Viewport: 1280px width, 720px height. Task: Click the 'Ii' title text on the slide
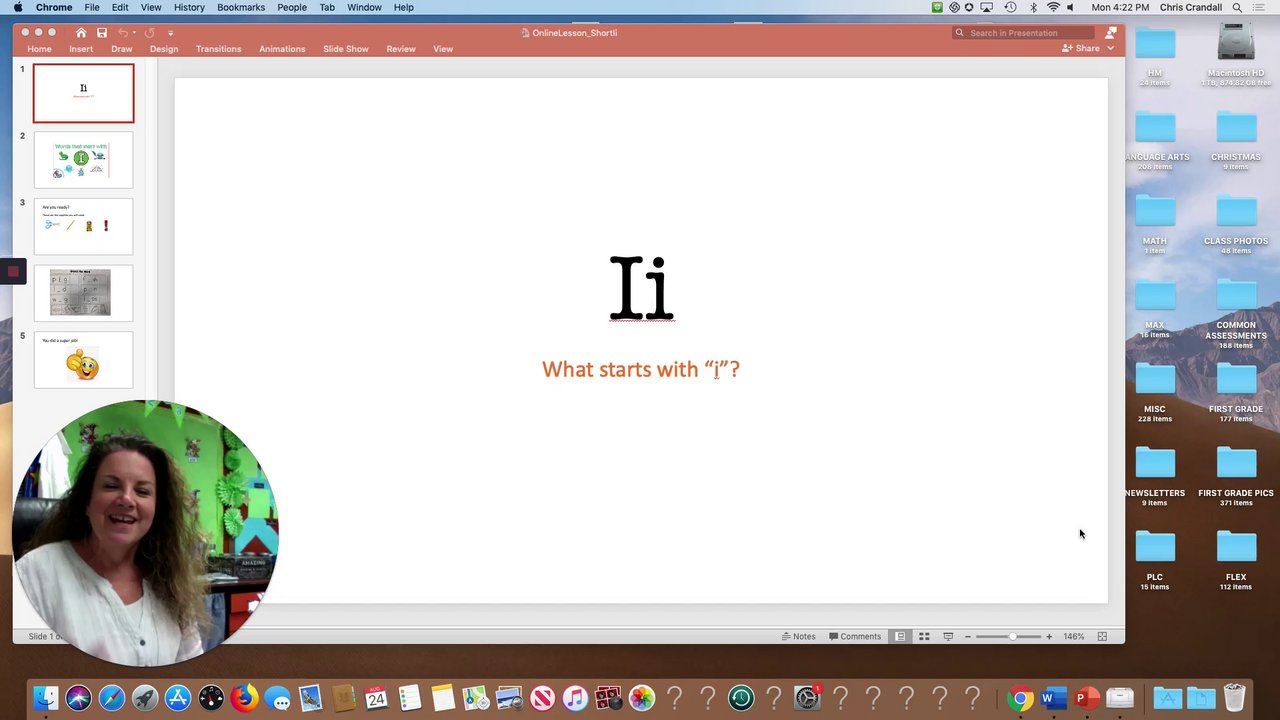[x=642, y=288]
